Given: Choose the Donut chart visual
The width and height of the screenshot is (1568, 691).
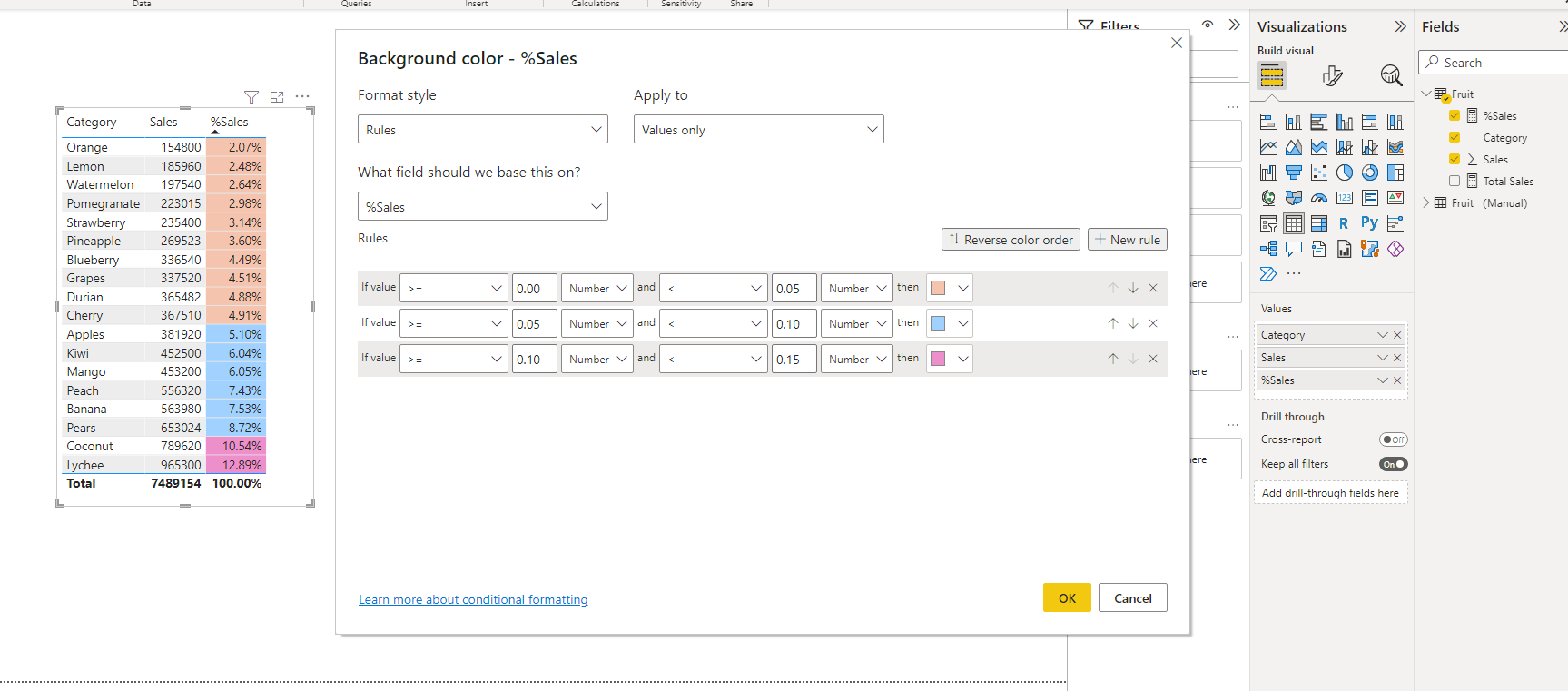Looking at the screenshot, I should click(1370, 173).
